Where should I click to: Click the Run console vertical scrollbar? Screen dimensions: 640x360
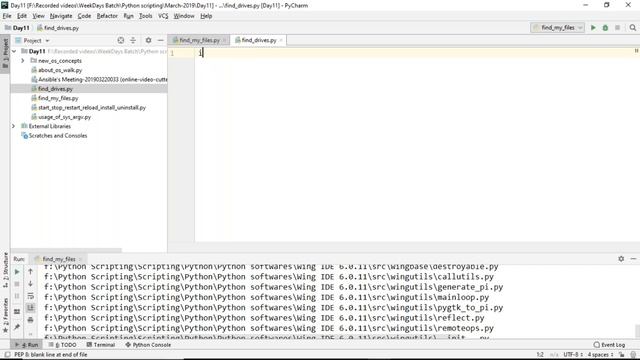637,331
